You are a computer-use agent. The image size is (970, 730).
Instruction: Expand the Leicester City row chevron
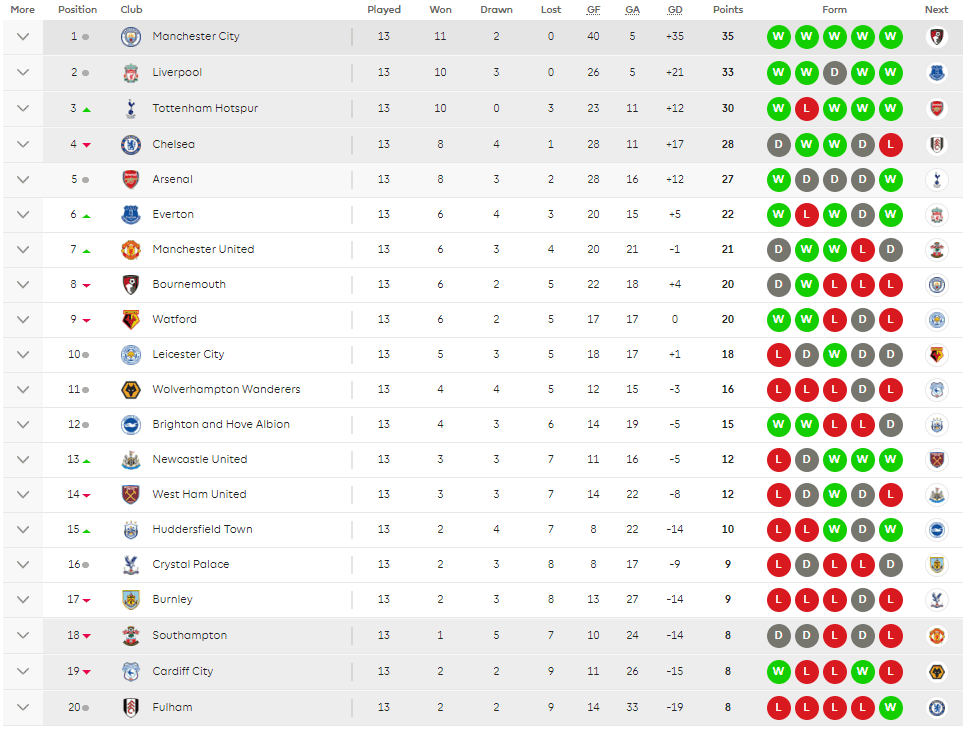click(23, 354)
